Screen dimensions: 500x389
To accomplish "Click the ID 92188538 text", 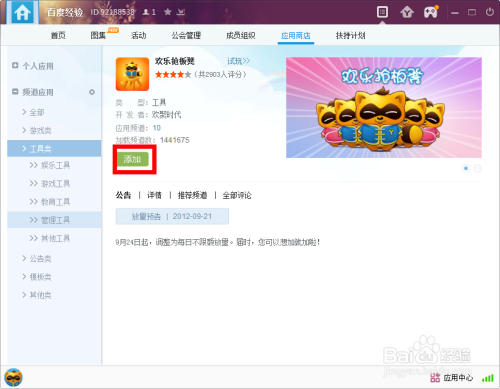I will [113, 12].
